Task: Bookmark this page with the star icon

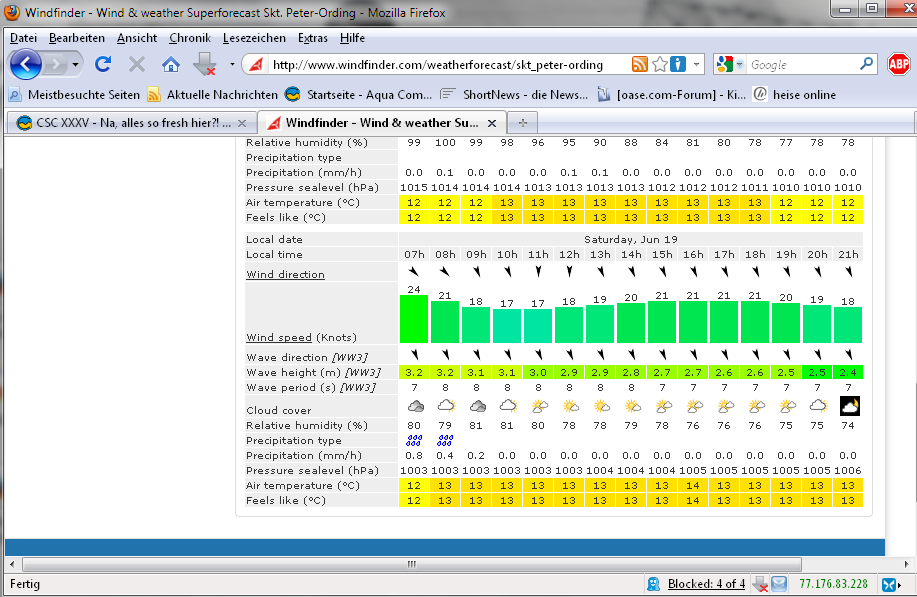Action: pos(660,65)
